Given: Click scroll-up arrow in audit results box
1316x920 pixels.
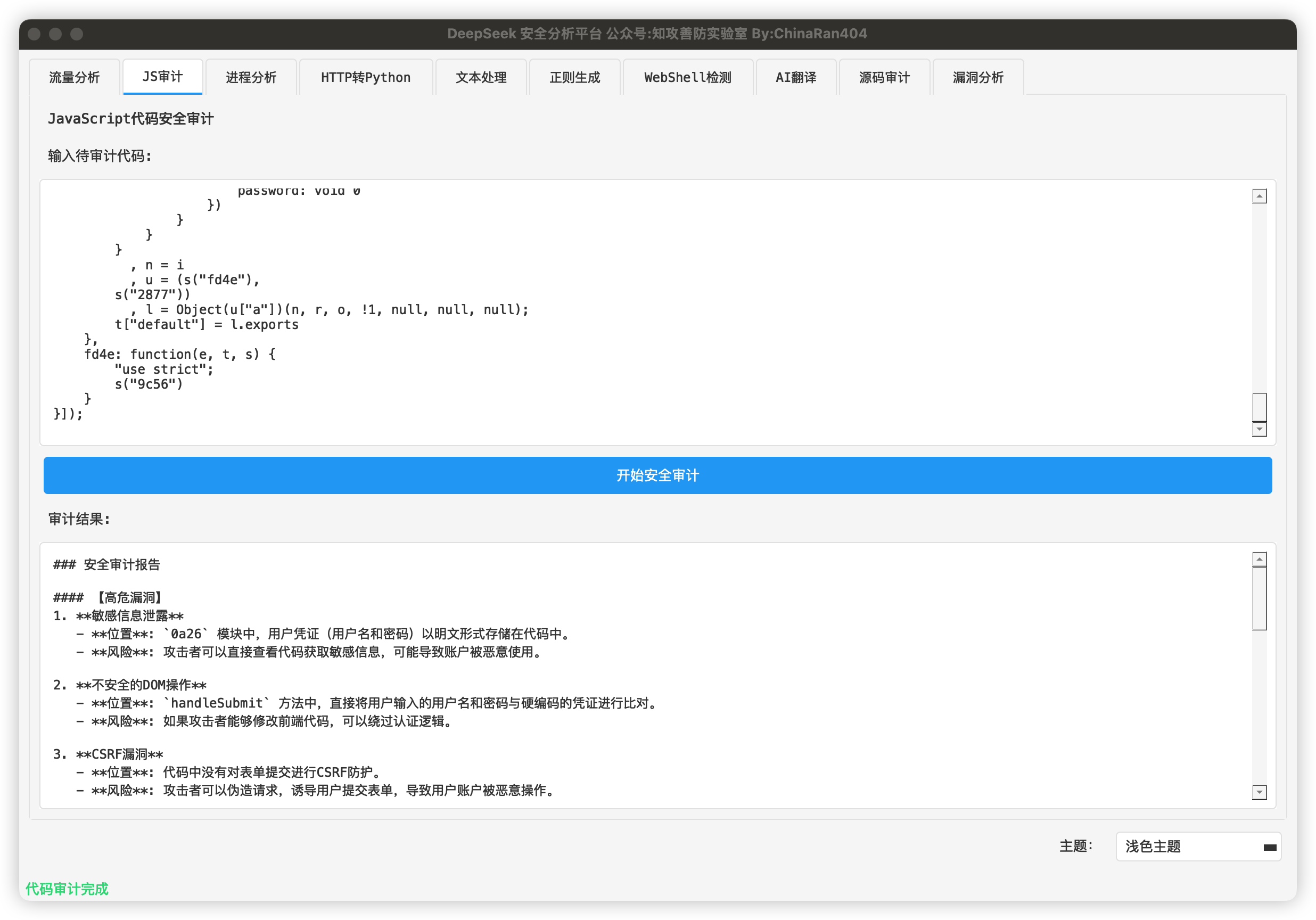Looking at the screenshot, I should pos(1259,560).
